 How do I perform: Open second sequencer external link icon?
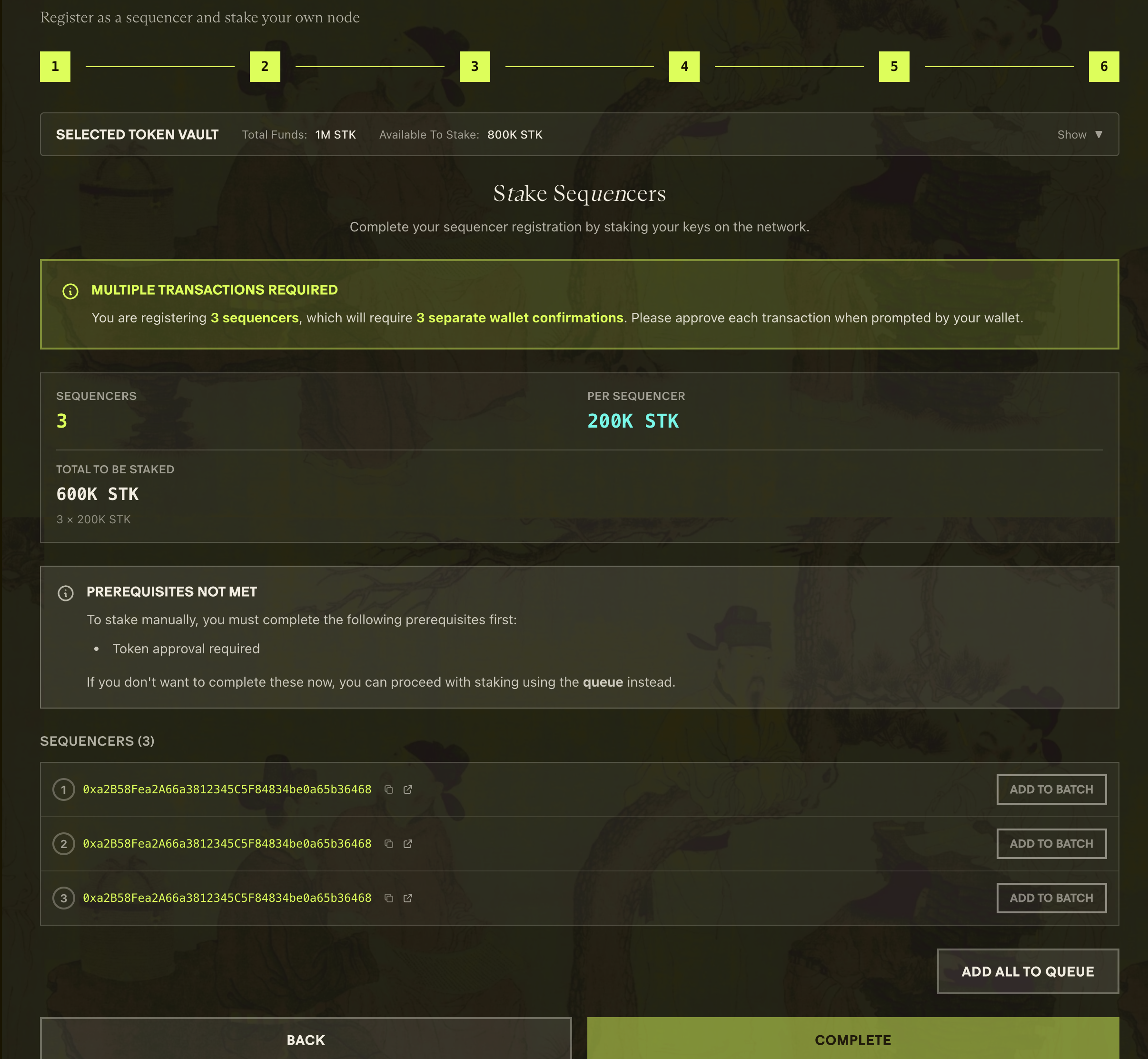[408, 844]
